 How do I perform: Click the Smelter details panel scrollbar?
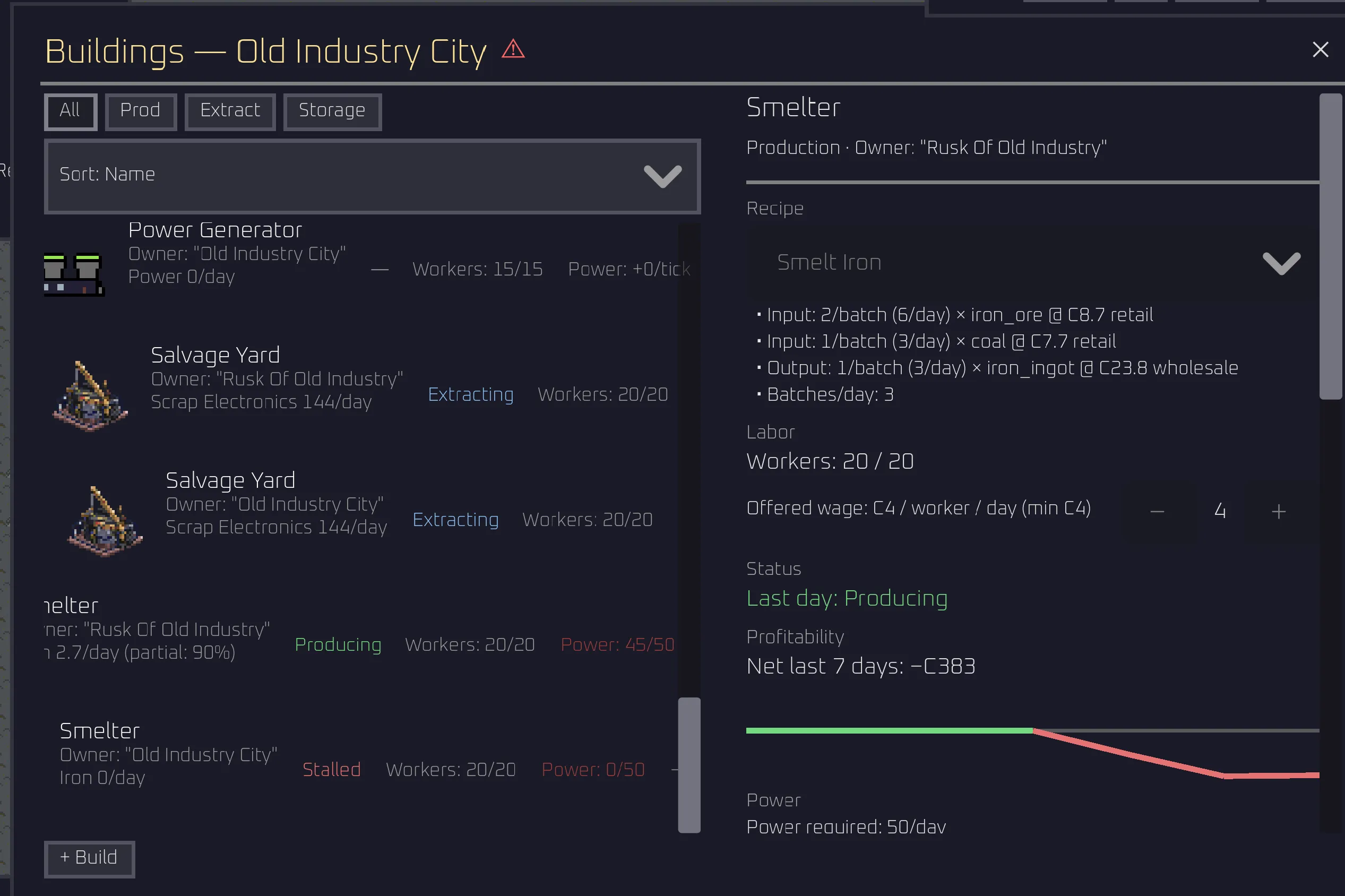(x=1330, y=246)
